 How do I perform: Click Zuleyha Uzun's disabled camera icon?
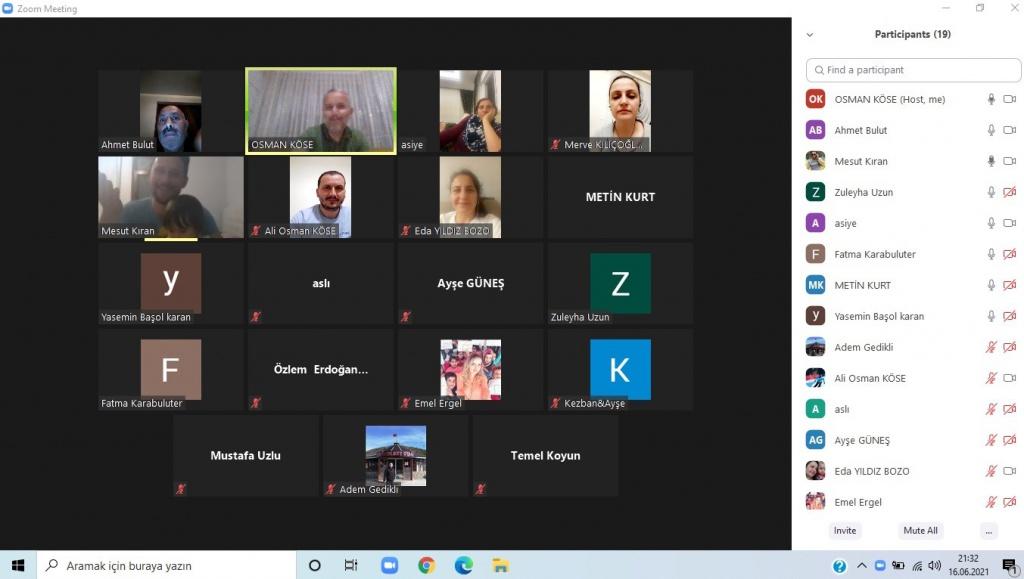1010,192
